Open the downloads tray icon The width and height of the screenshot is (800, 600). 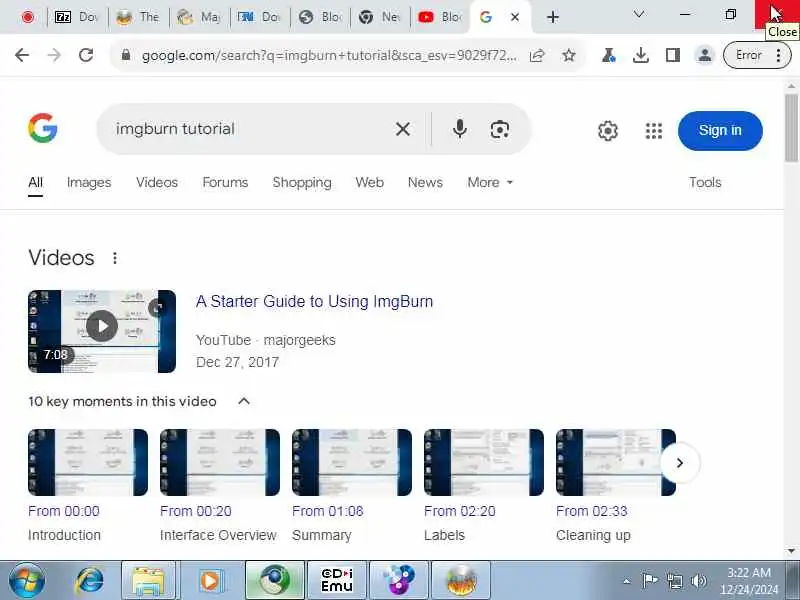(640, 55)
